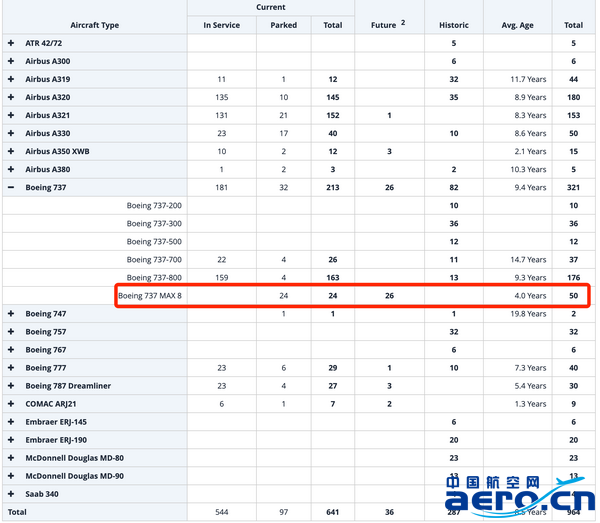
Task: Click the Total row current total 641
Action: pos(333,512)
